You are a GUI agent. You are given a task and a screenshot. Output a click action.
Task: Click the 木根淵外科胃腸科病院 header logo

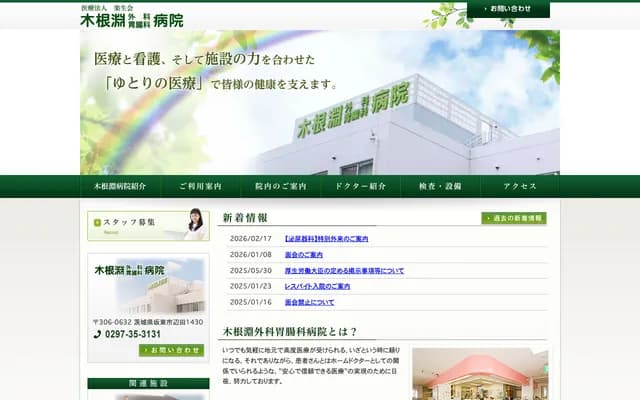pos(132,20)
